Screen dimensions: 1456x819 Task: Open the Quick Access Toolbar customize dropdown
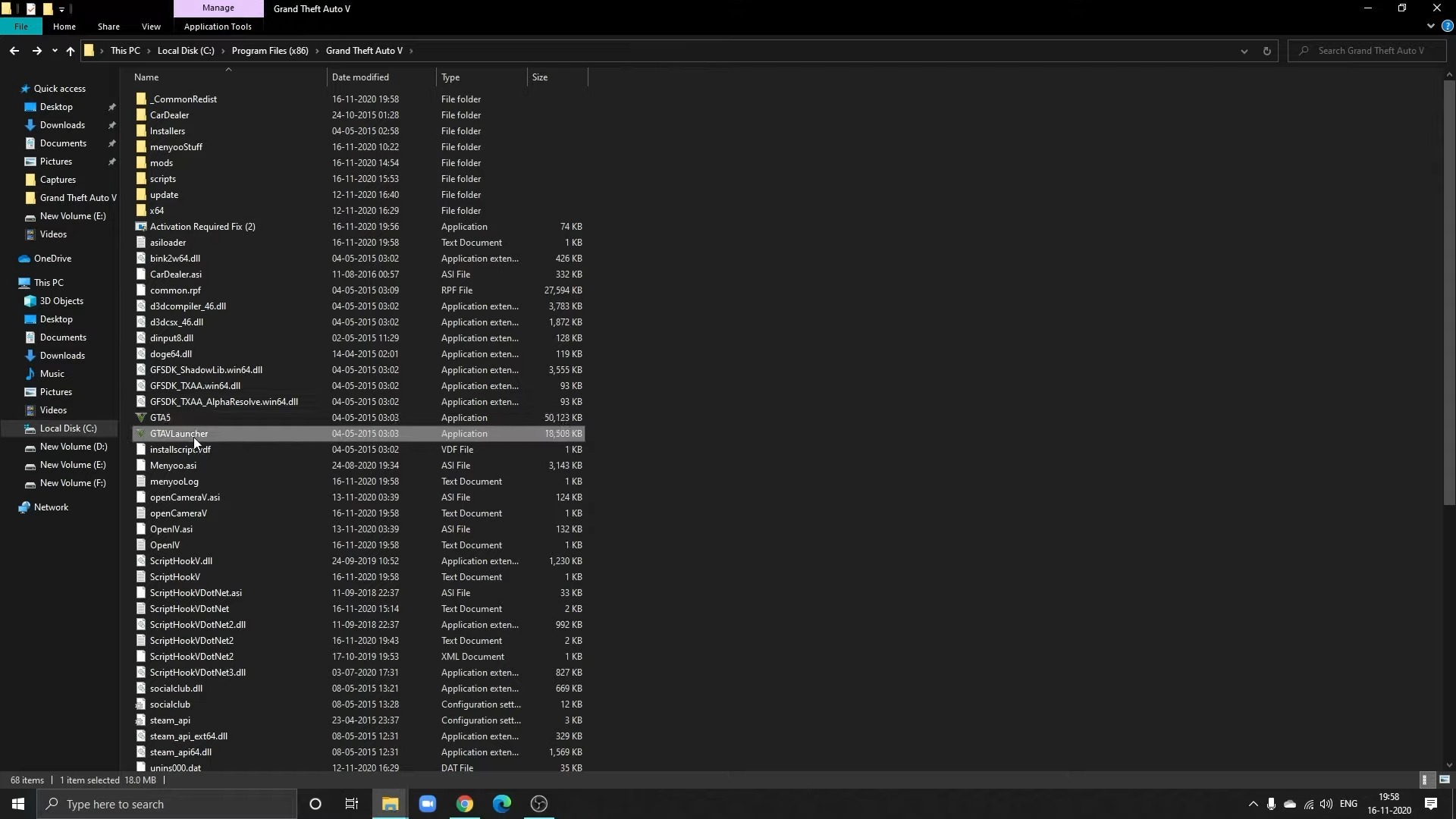(x=61, y=9)
